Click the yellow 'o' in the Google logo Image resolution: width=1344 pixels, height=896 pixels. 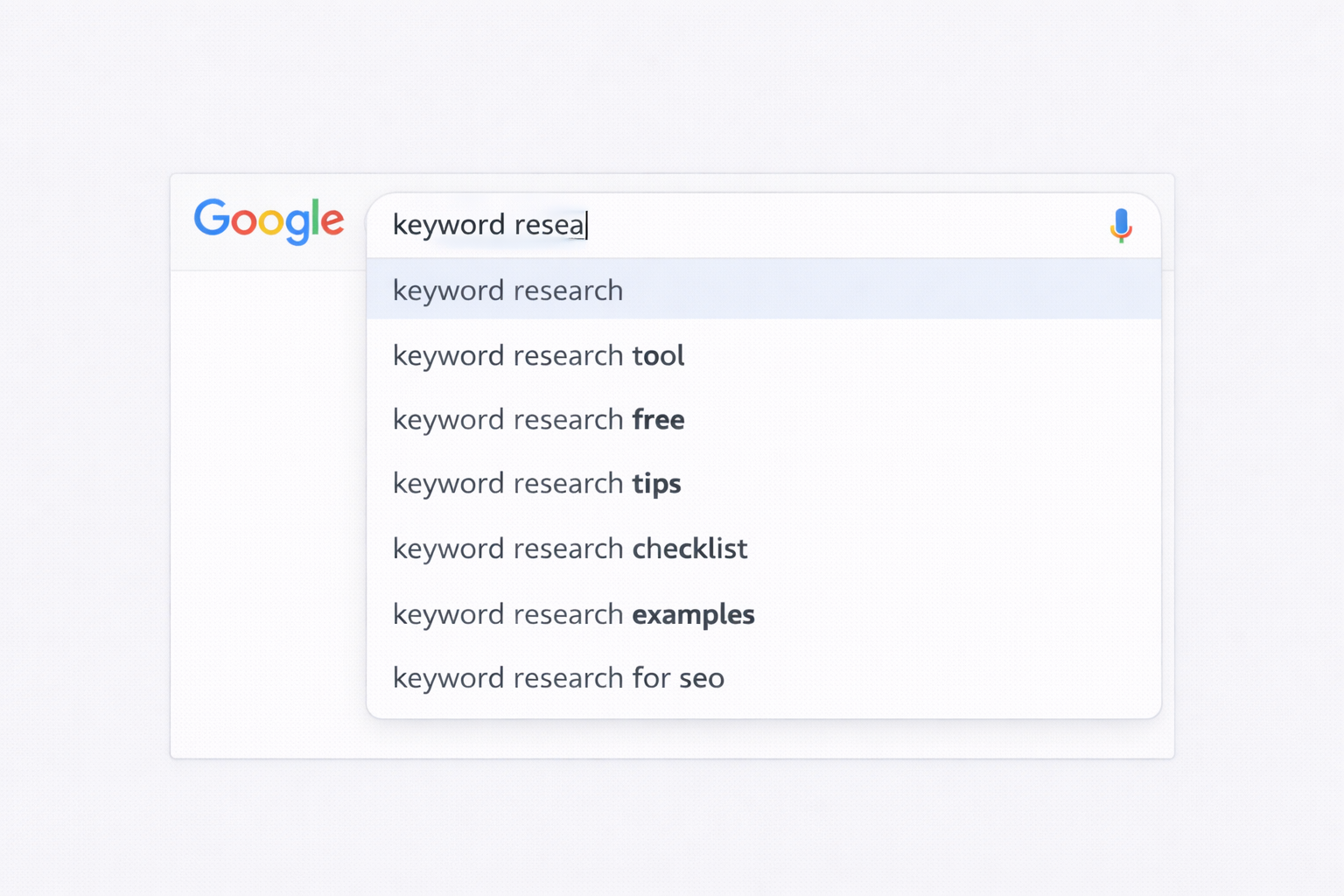(271, 221)
